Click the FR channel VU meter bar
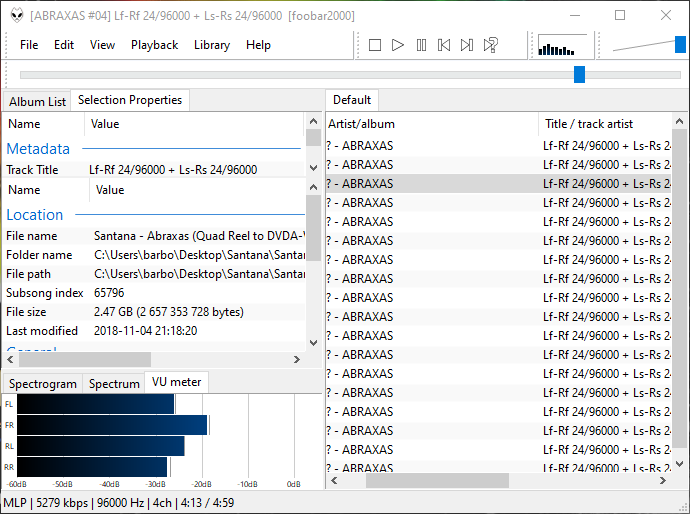This screenshot has height=514, width=690. tap(112, 425)
